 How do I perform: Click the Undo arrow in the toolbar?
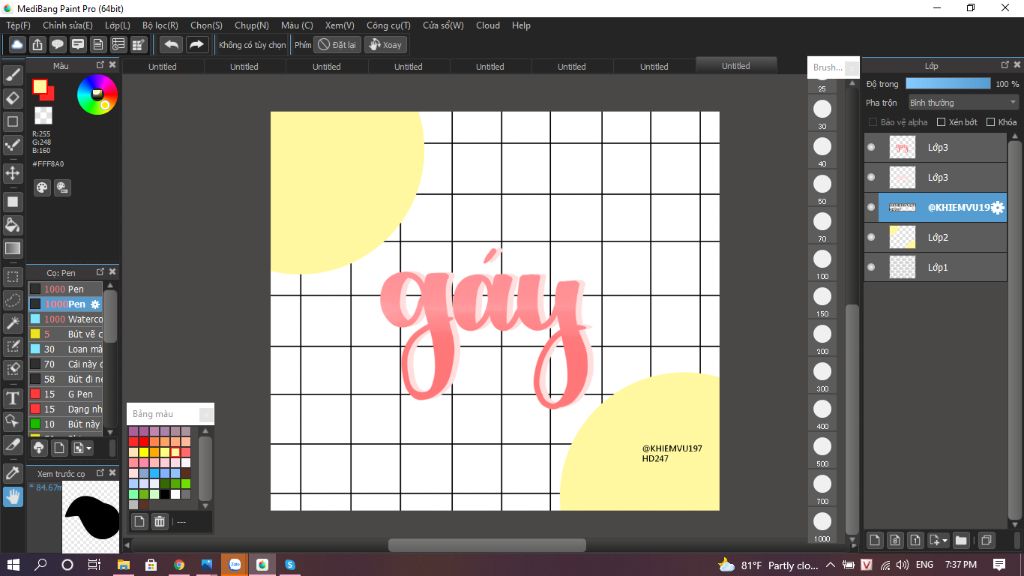tap(171, 44)
